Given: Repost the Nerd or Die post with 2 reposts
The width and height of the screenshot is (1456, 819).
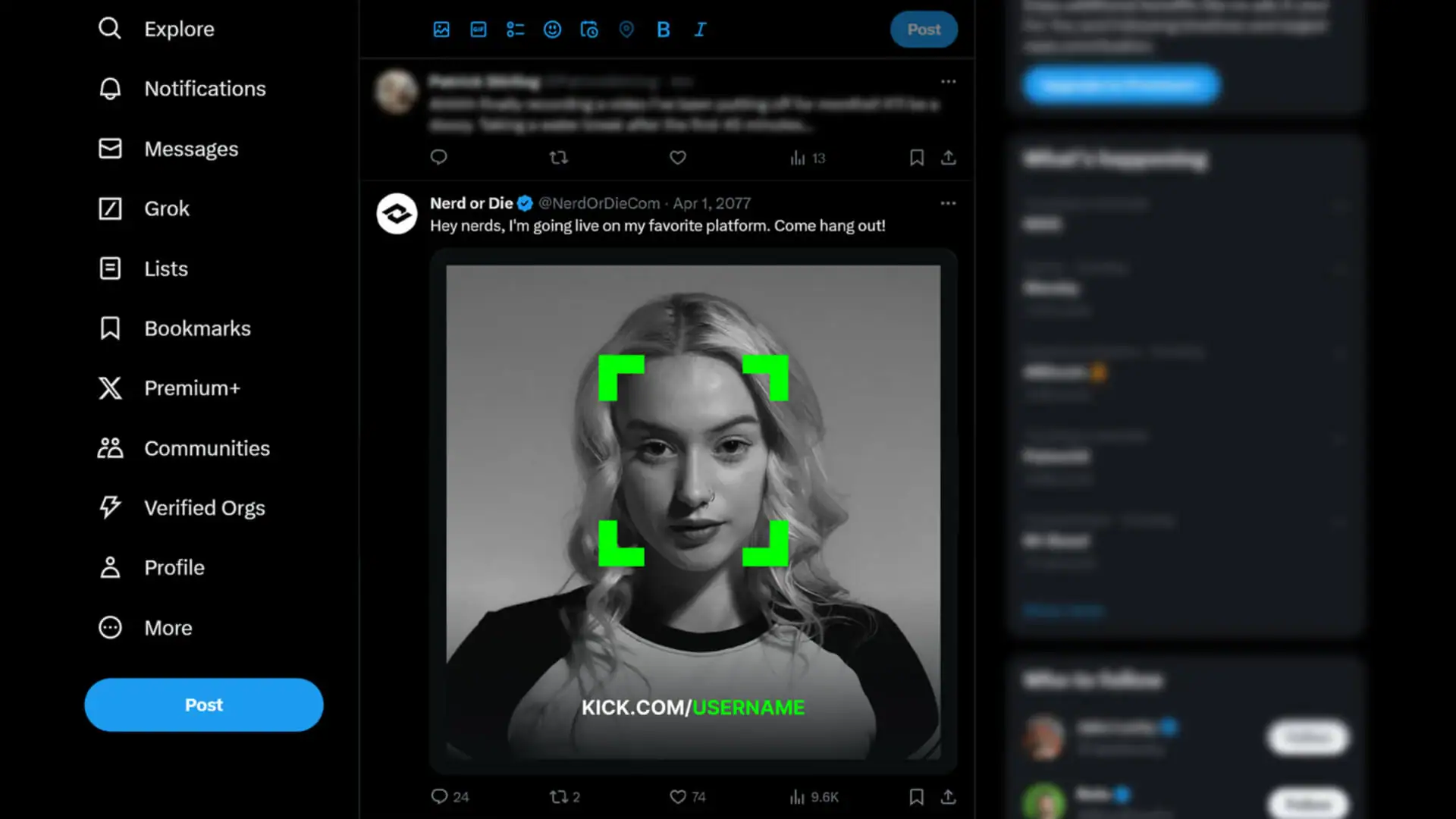Looking at the screenshot, I should 565,797.
